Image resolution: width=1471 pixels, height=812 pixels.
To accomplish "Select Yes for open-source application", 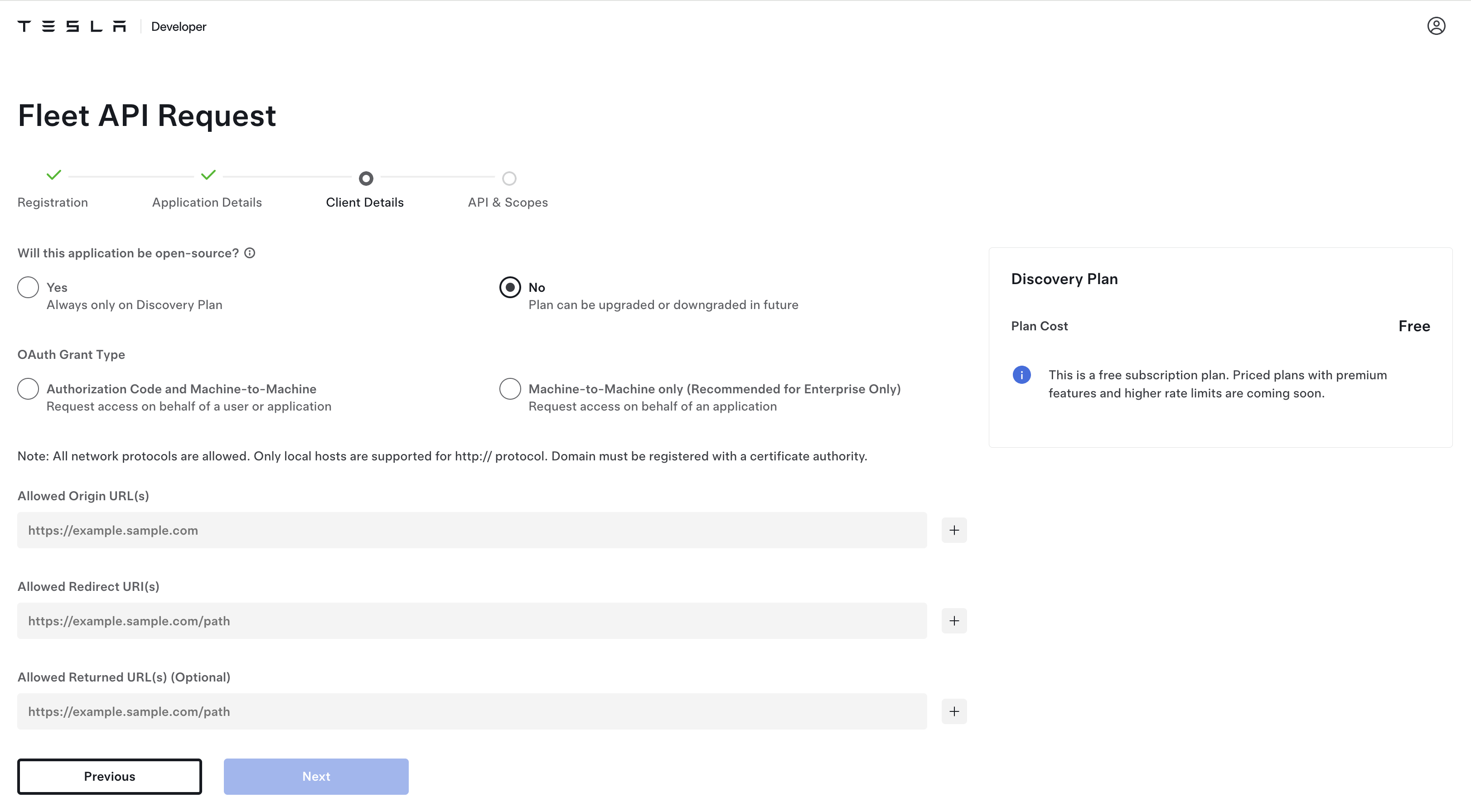I will [x=28, y=287].
